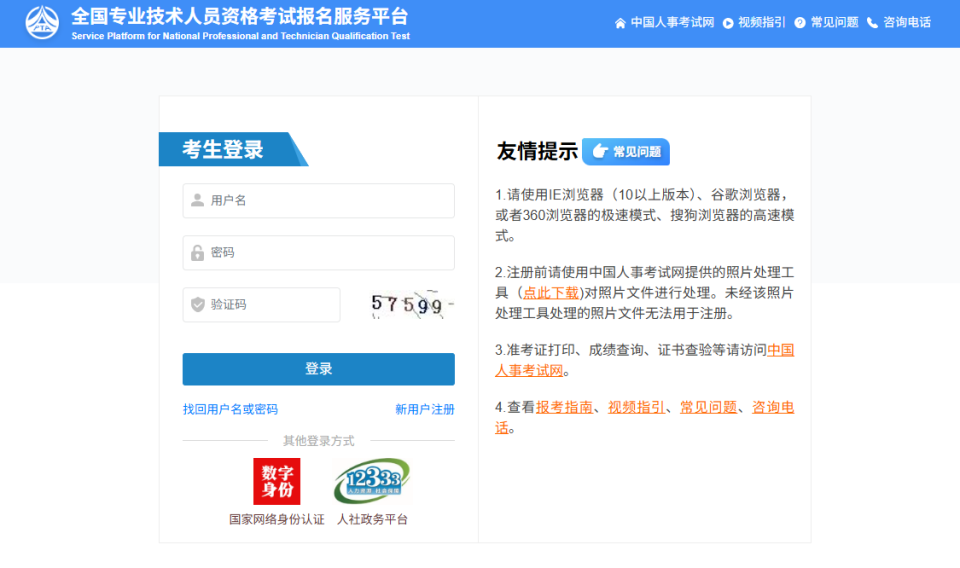Open 咨询电话 in the header navigation
Viewport: 960px width, 568px height.
907,23
